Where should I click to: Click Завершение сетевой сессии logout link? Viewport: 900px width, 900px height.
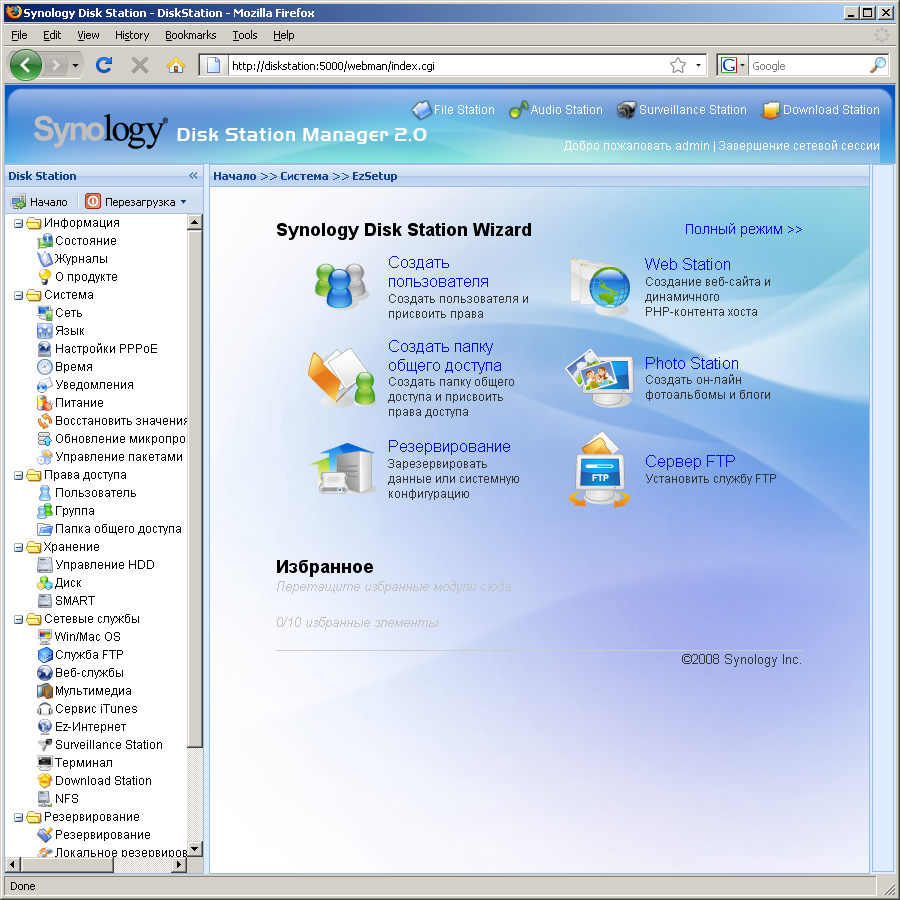tap(798, 146)
